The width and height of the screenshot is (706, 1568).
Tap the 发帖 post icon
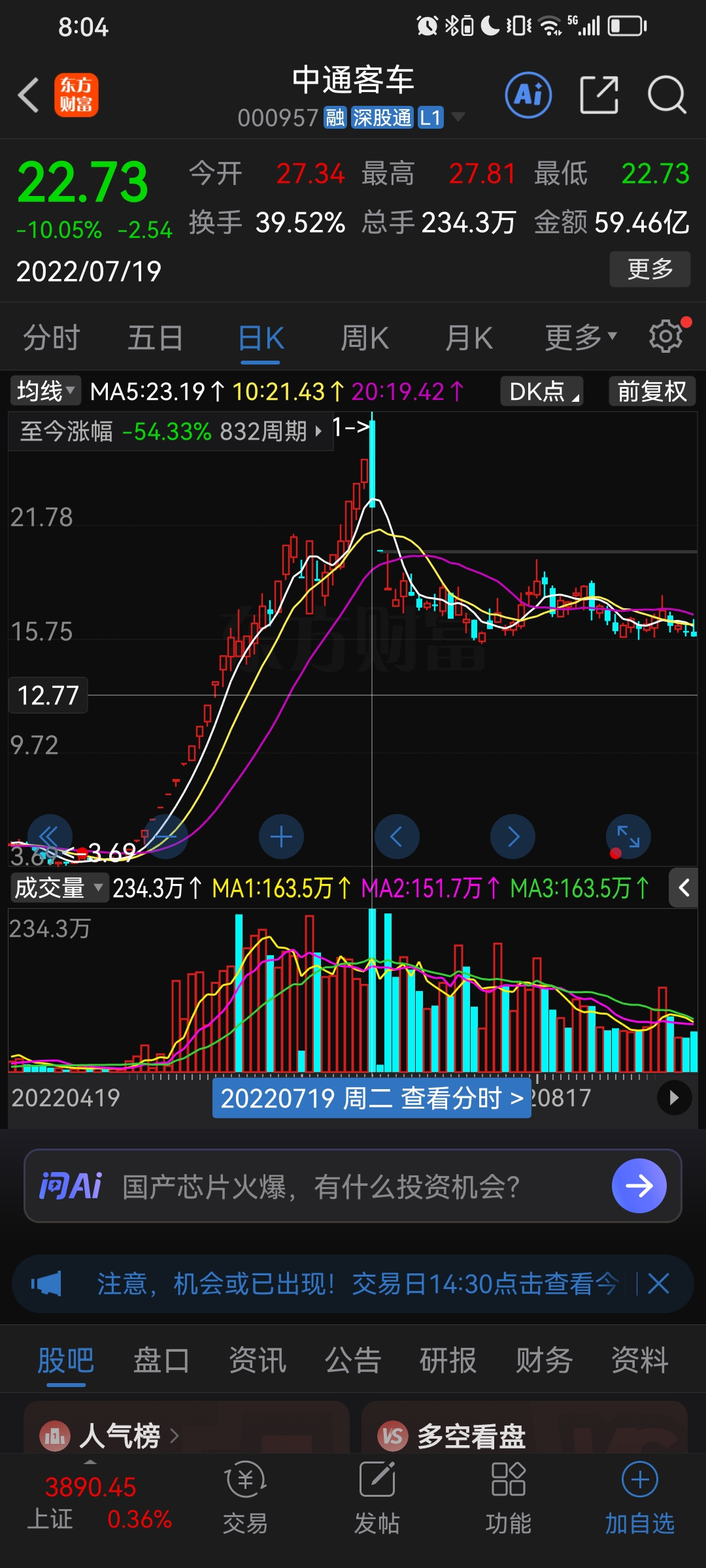377,1499
